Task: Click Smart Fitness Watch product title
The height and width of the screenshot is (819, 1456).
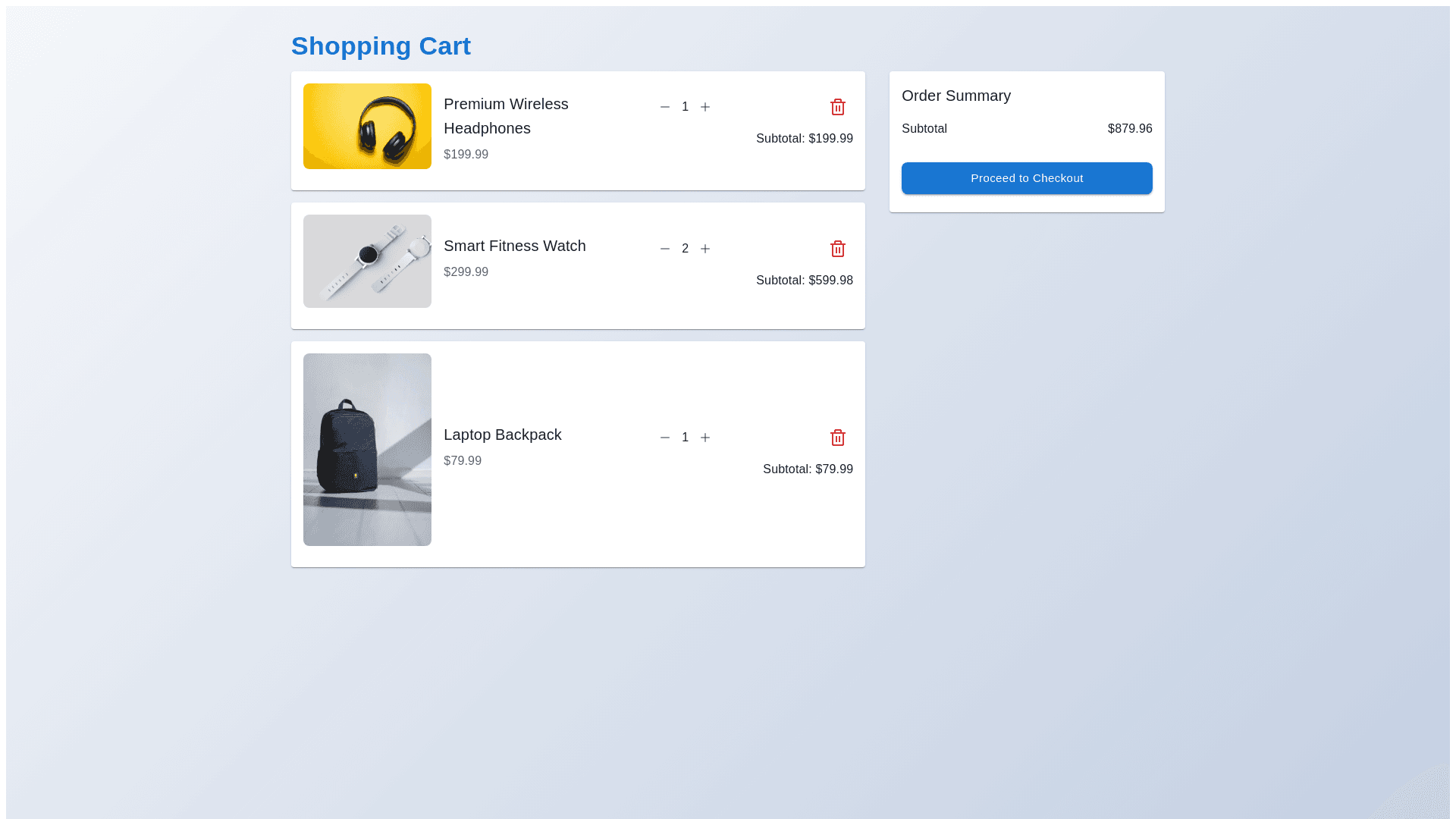Action: 514,246
